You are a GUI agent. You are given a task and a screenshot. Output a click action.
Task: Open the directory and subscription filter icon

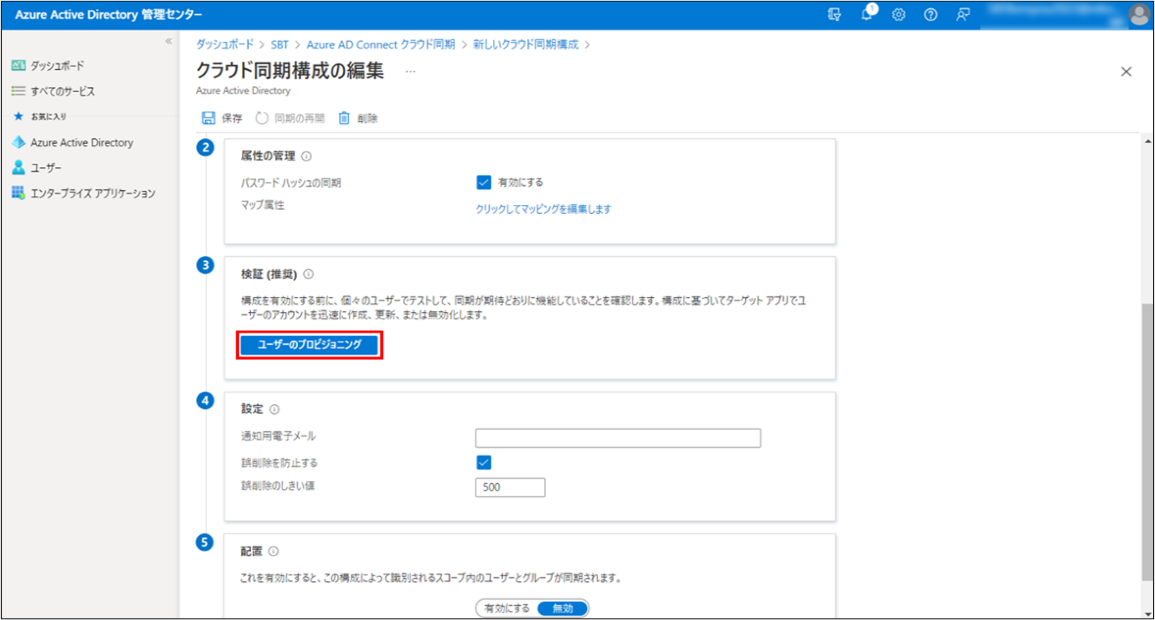(835, 15)
